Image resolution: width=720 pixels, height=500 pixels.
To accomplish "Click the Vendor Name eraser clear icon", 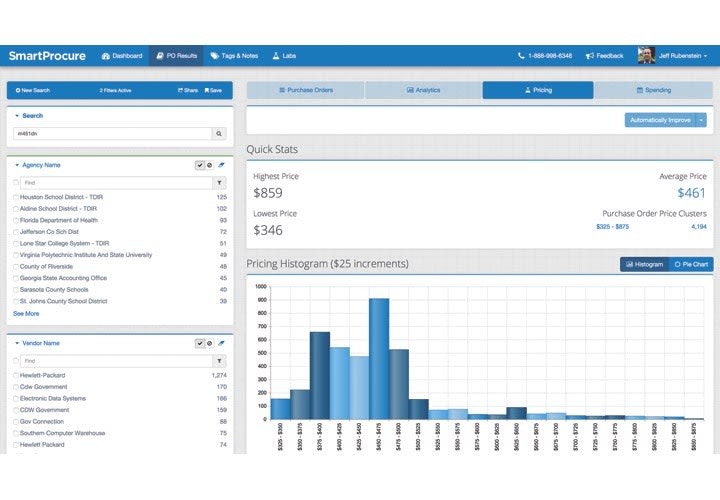I will coord(221,343).
